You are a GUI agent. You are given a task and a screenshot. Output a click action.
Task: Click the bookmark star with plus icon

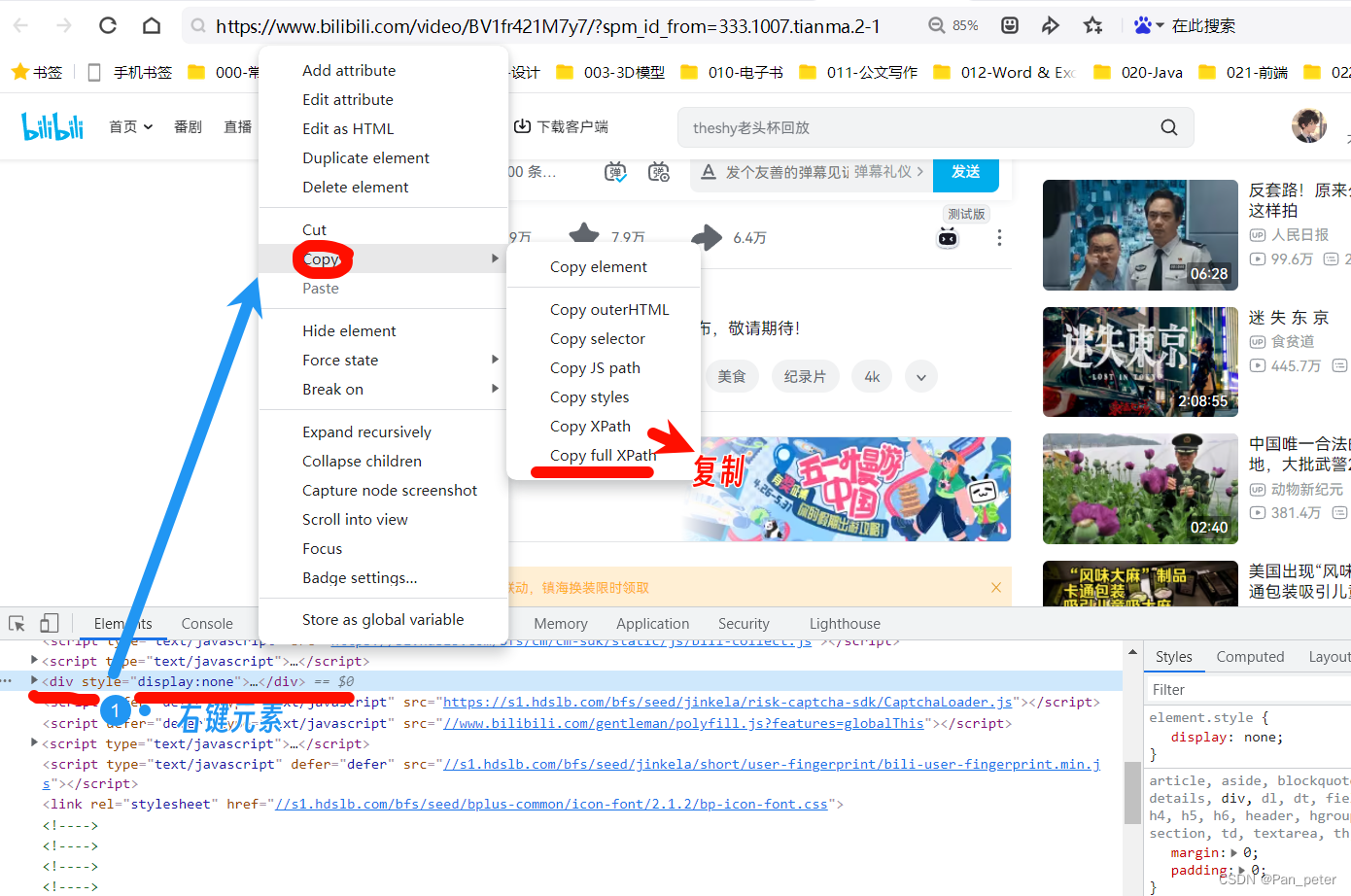(1093, 25)
